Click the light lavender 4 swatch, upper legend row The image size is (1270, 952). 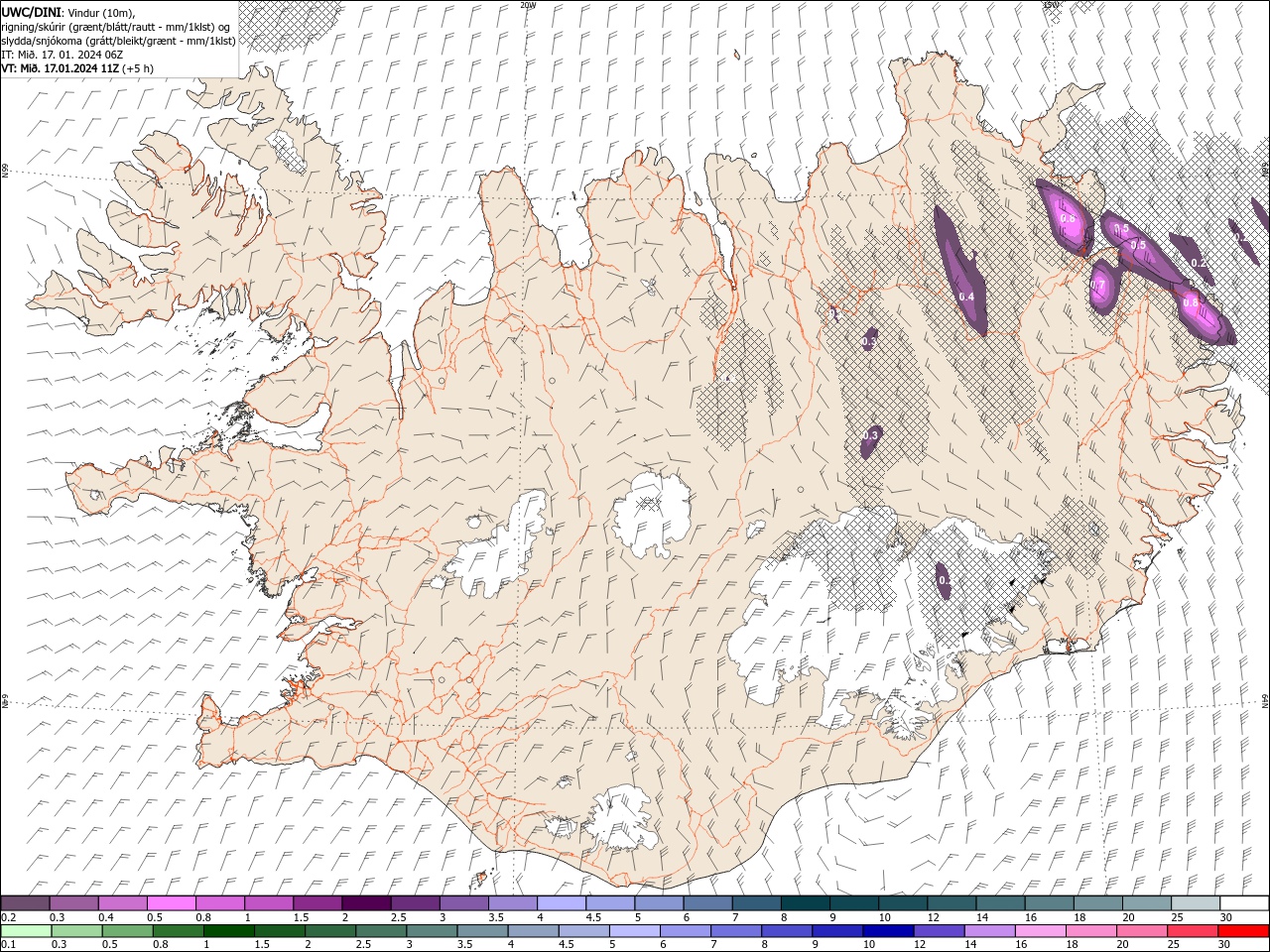(x=562, y=903)
